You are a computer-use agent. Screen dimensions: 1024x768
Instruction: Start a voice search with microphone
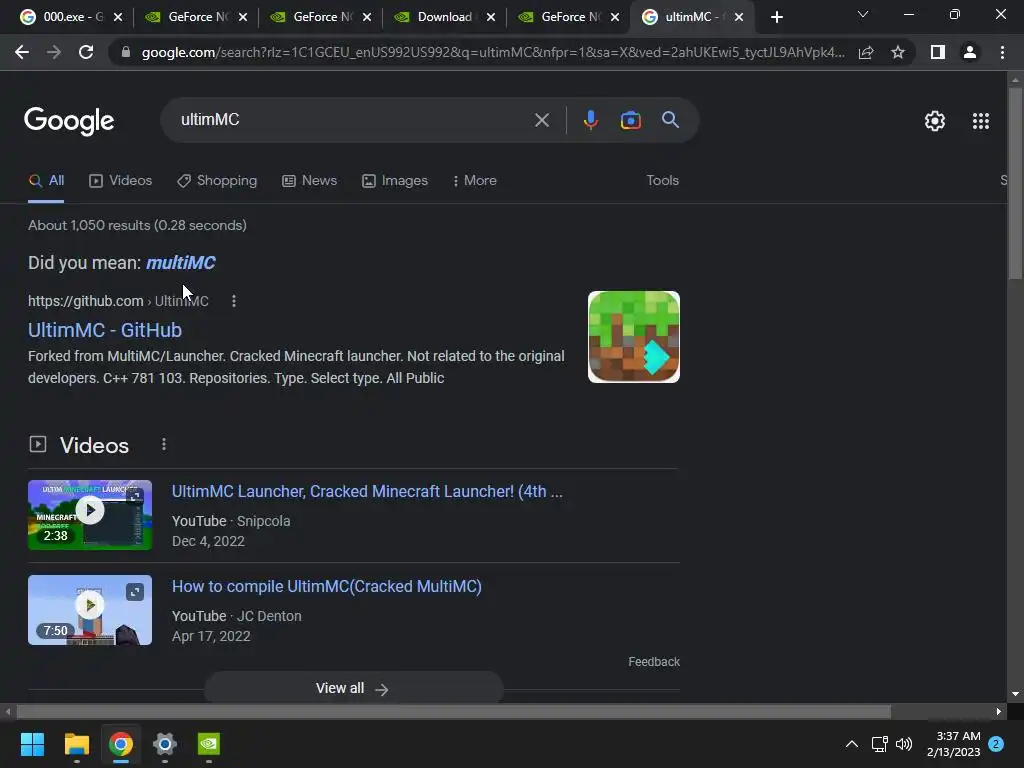[x=590, y=120]
